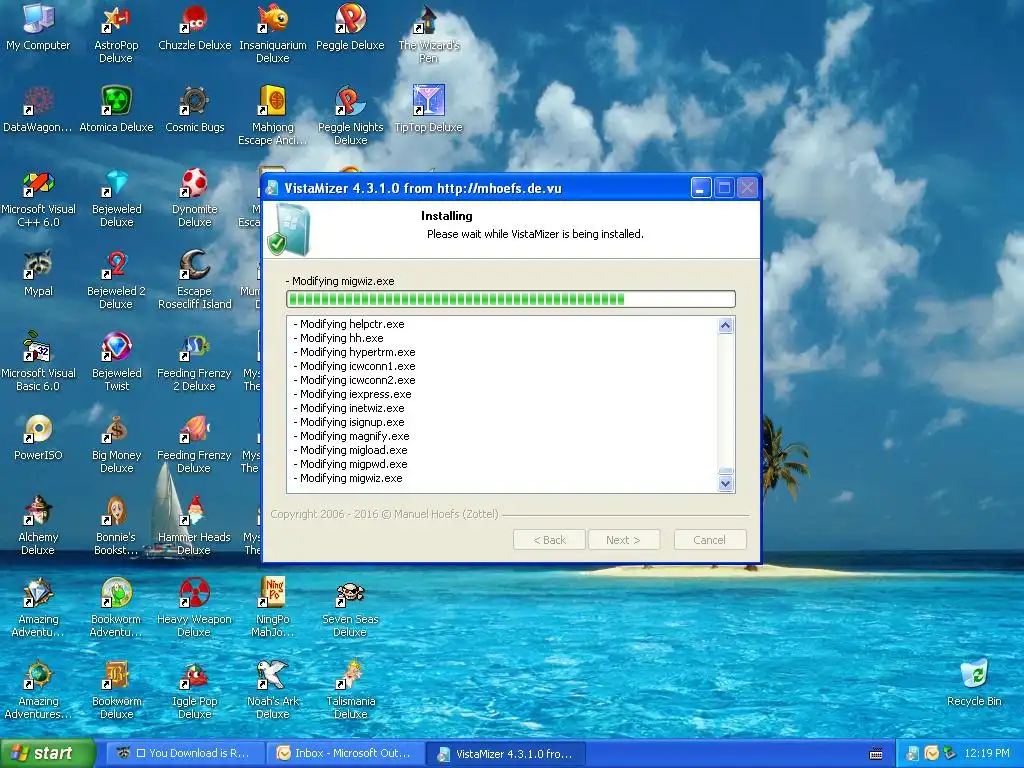Click the VistaMizer shield logo
The image size is (1024, 768).
[289, 229]
